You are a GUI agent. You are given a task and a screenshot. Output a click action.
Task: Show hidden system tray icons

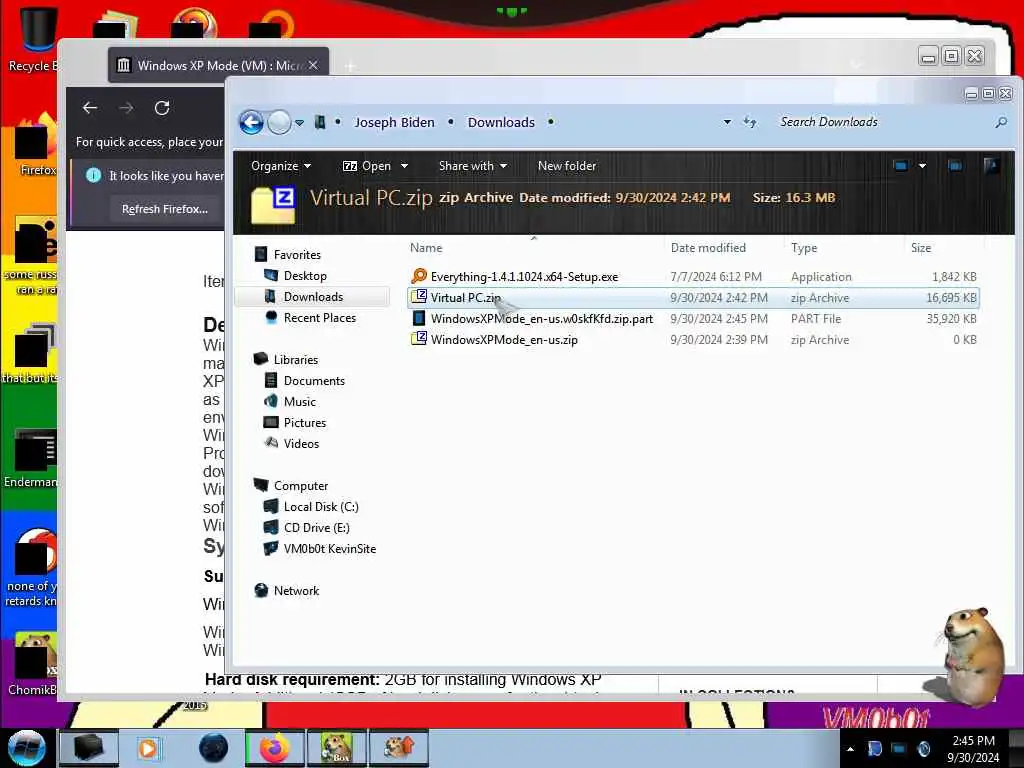pyautogui.click(x=850, y=749)
